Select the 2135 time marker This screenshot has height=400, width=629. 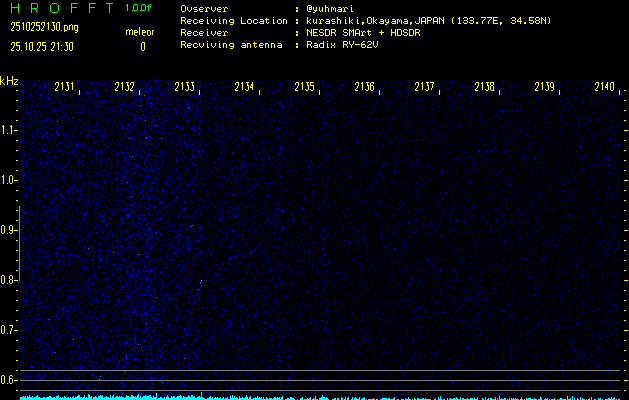pos(304,87)
